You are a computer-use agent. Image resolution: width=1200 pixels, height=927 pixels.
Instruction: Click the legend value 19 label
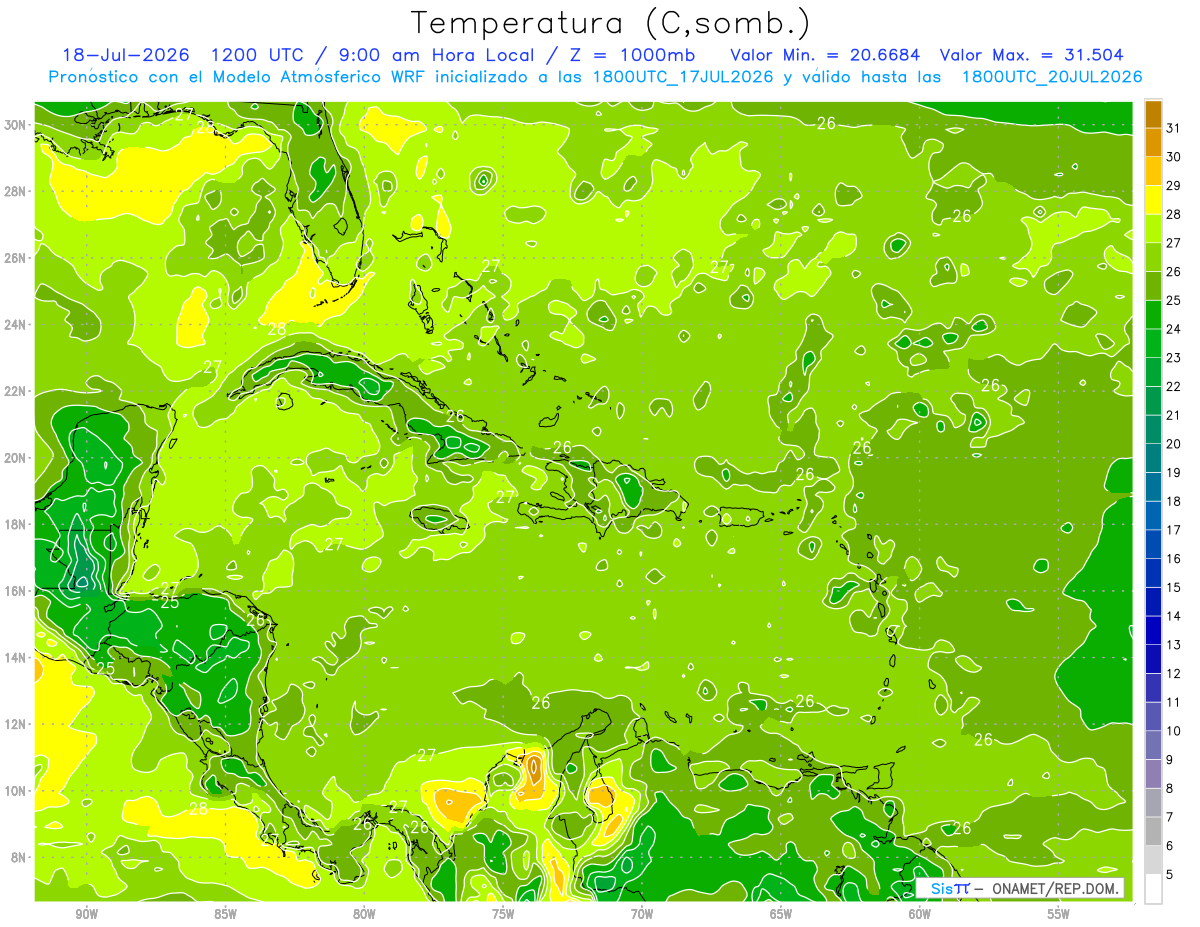coord(1173,472)
